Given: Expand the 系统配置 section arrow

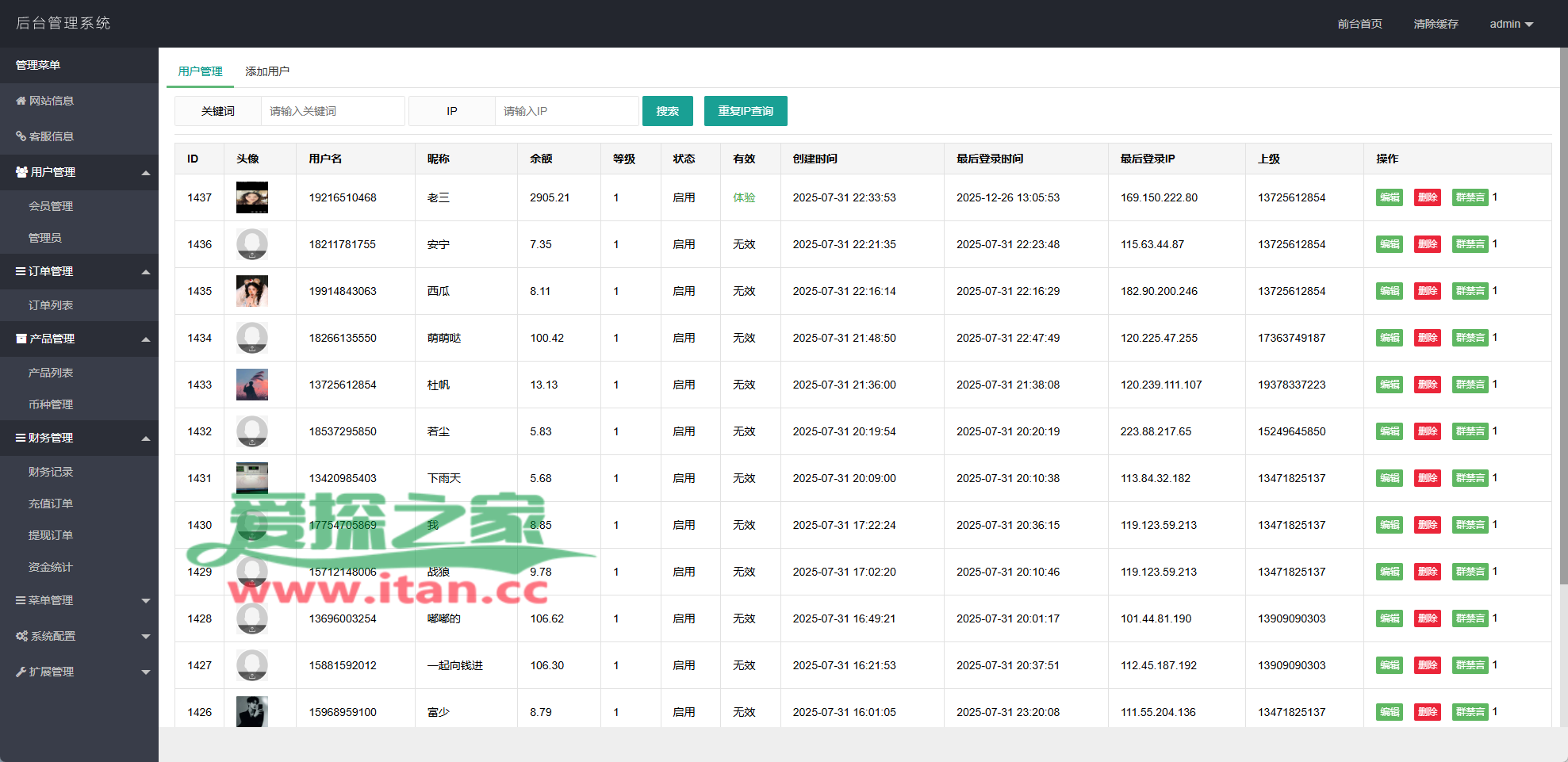Looking at the screenshot, I should point(146,637).
